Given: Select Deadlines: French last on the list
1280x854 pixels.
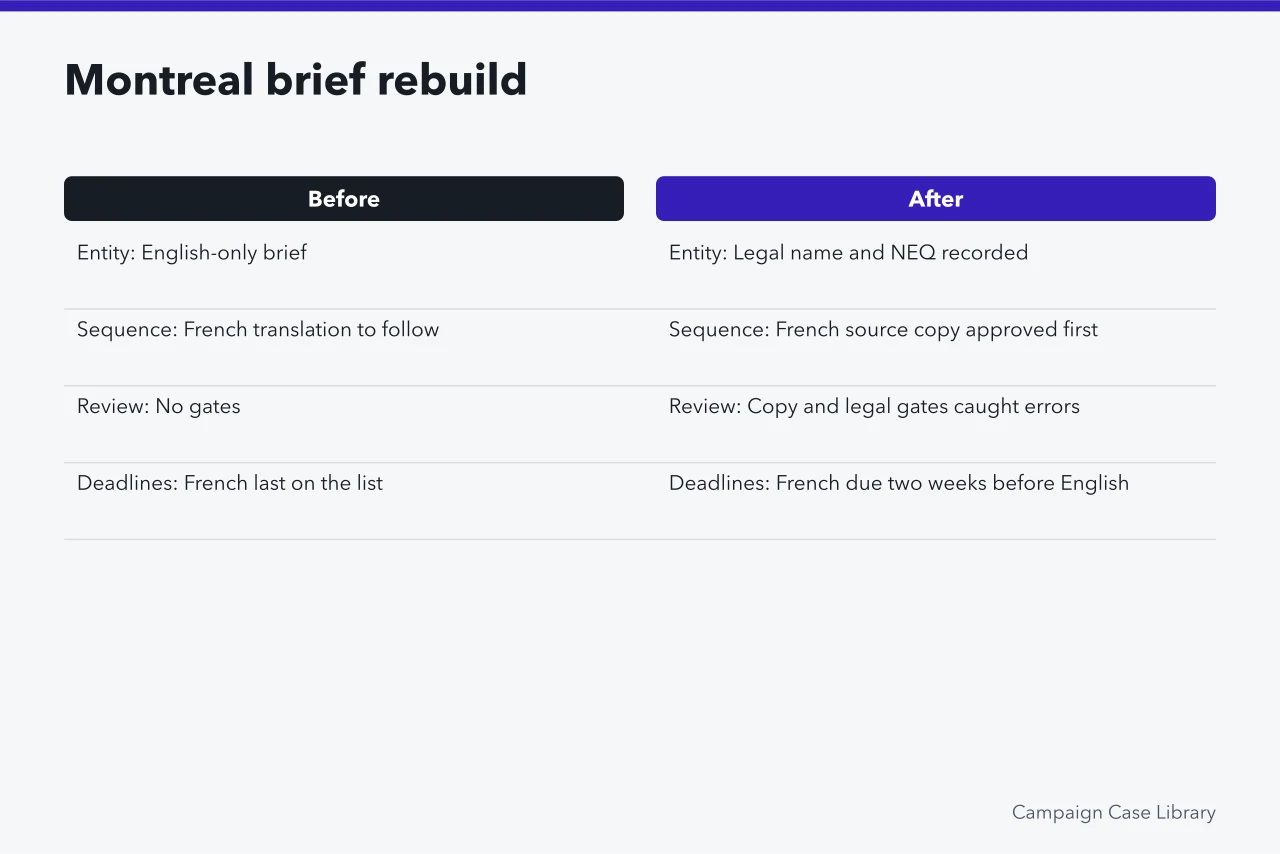Looking at the screenshot, I should 344,502.
